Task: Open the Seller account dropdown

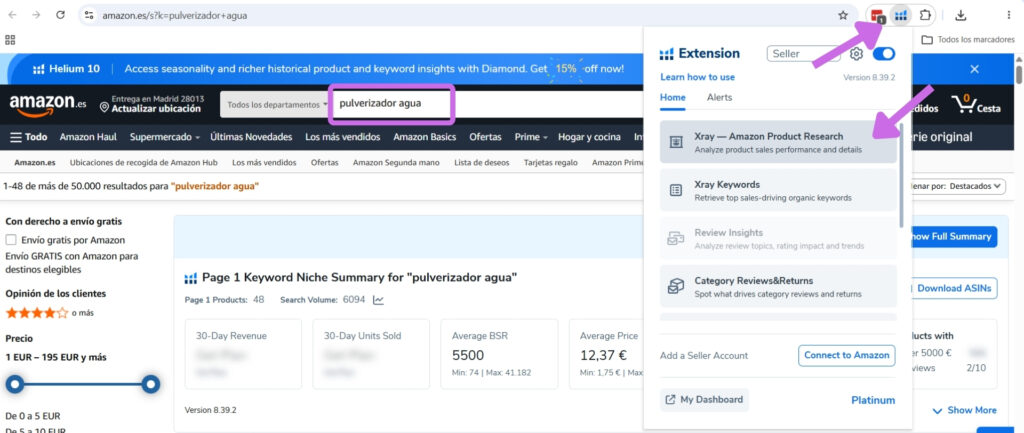Action: pyautogui.click(x=803, y=54)
